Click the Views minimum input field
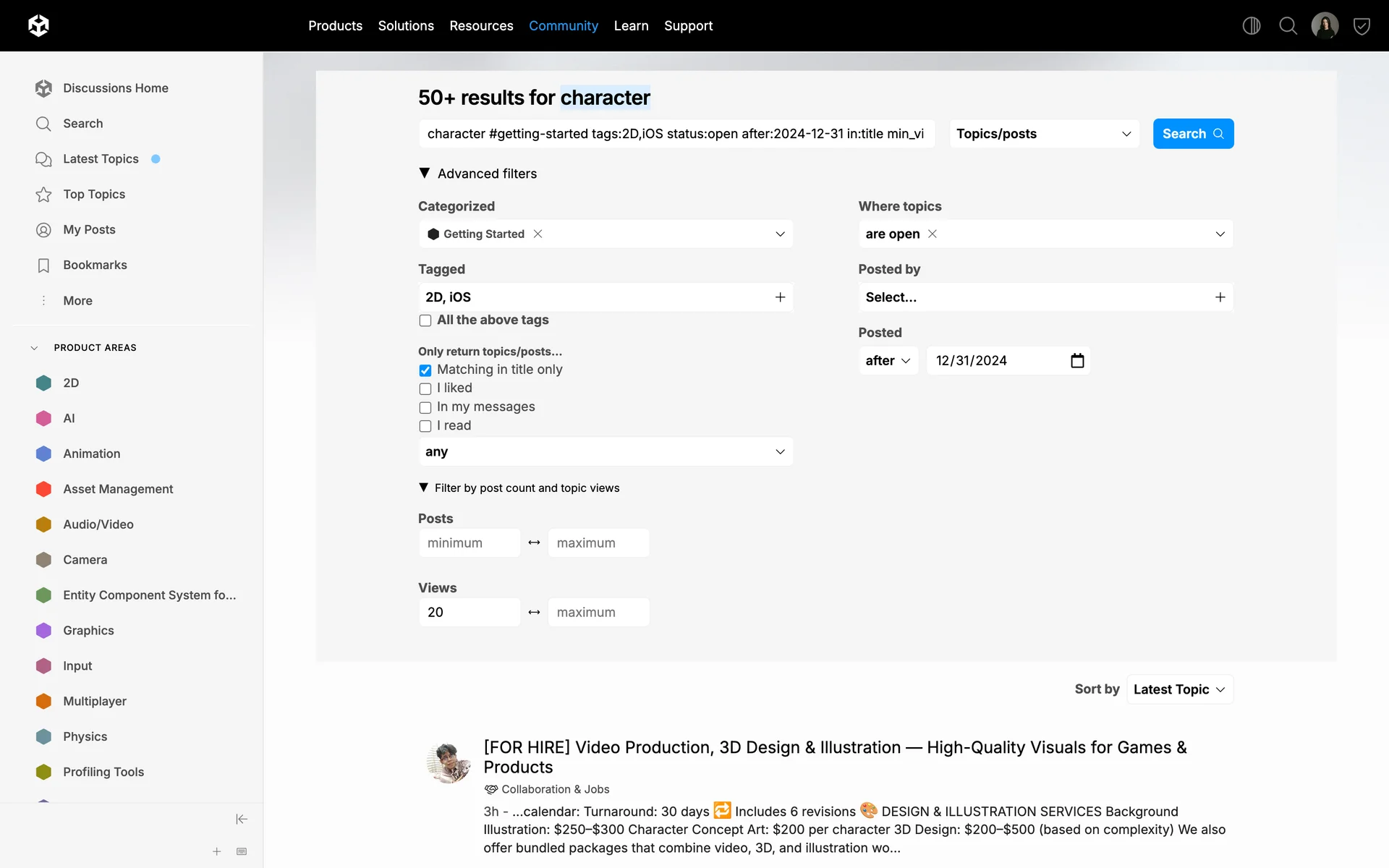The width and height of the screenshot is (1389, 868). (x=469, y=612)
